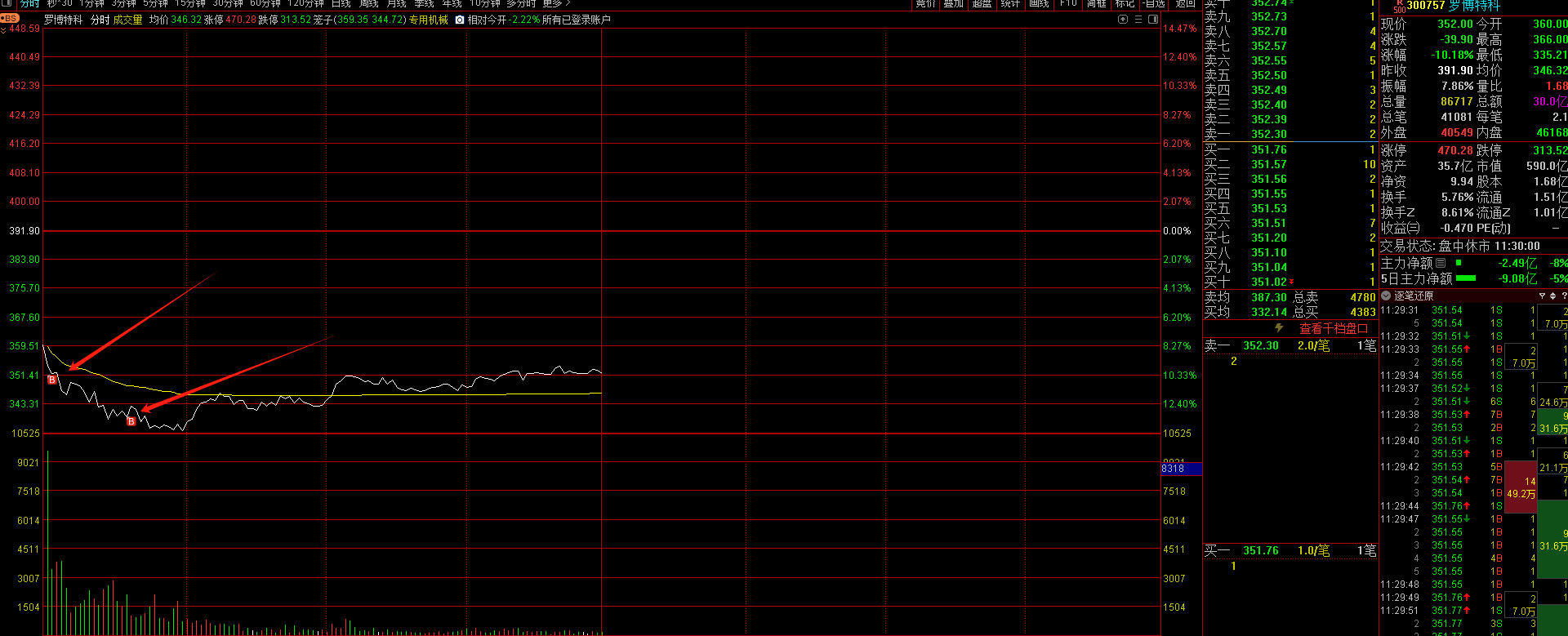
Task: Toggle the orange BS signal marker button
Action: pos(10,18)
